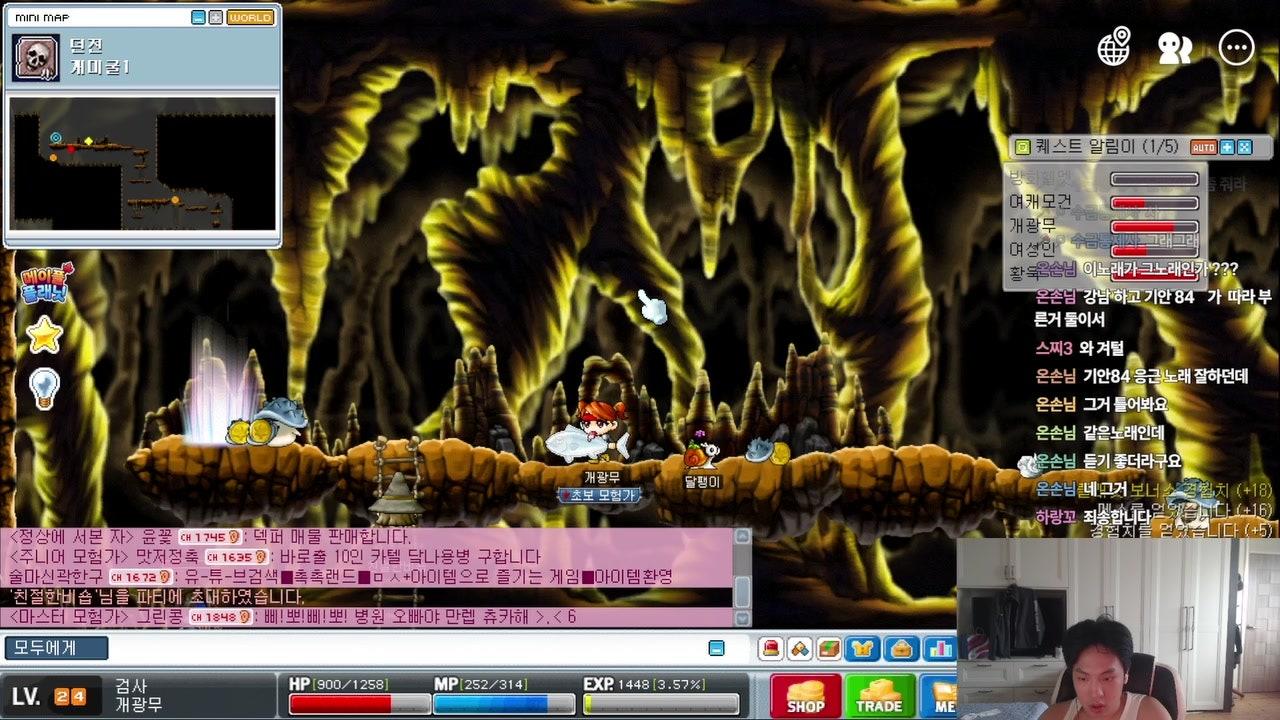Open the WORLD map from minimap
This screenshot has width=1280, height=720.
(x=250, y=17)
